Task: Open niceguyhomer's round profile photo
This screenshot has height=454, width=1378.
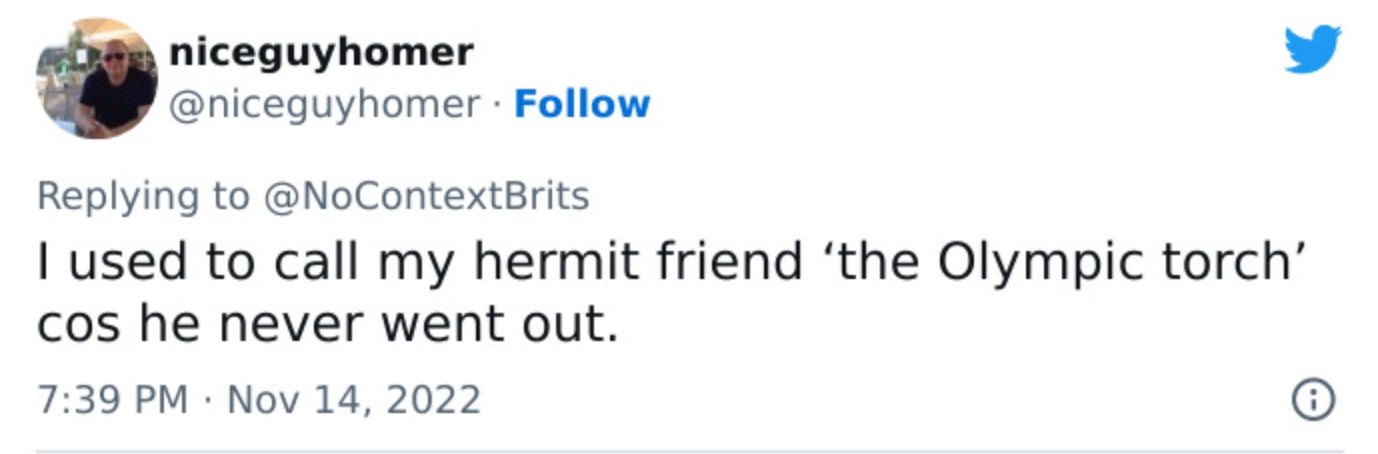Action: (x=96, y=78)
